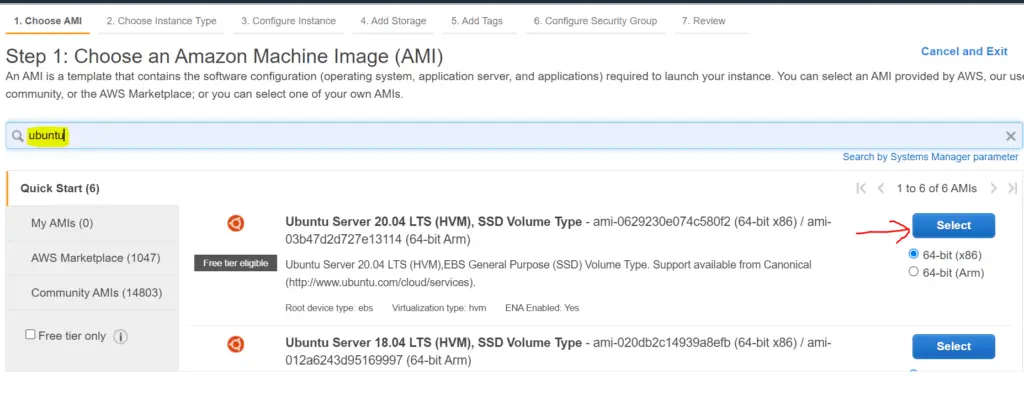
Task: Open the 2. Choose Instance Type tab
Action: tap(161, 21)
